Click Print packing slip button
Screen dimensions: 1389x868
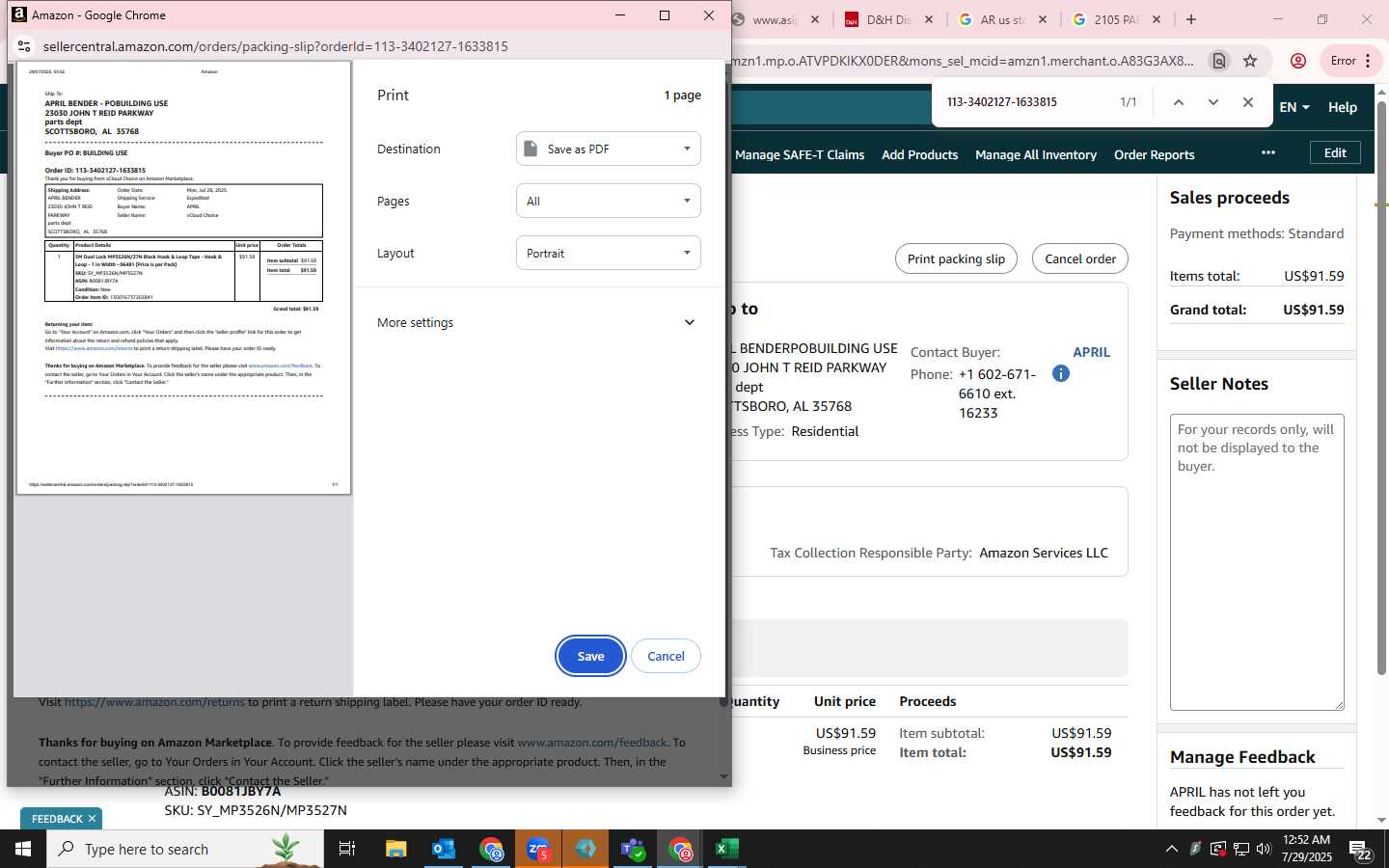click(x=956, y=258)
